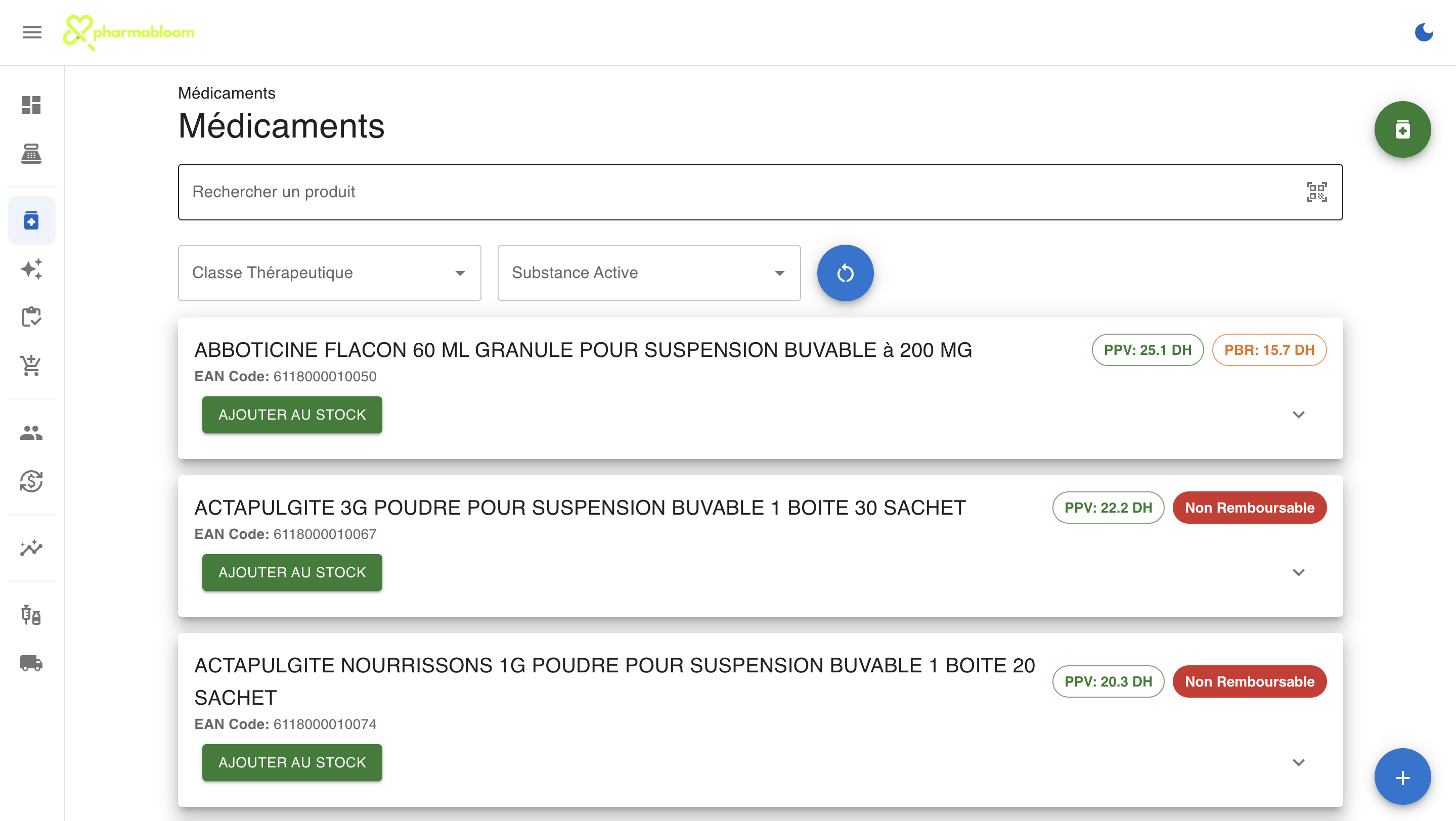Click the blue plus floating button
The width and height of the screenshot is (1456, 821).
coord(1402,777)
